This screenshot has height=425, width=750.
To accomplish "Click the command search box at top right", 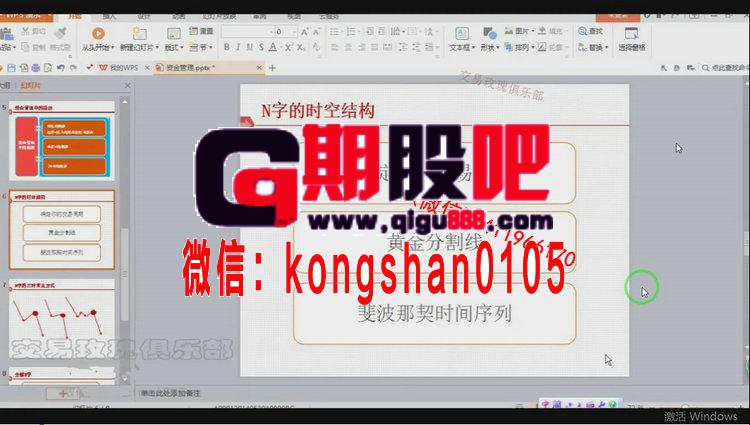I will [x=725, y=68].
